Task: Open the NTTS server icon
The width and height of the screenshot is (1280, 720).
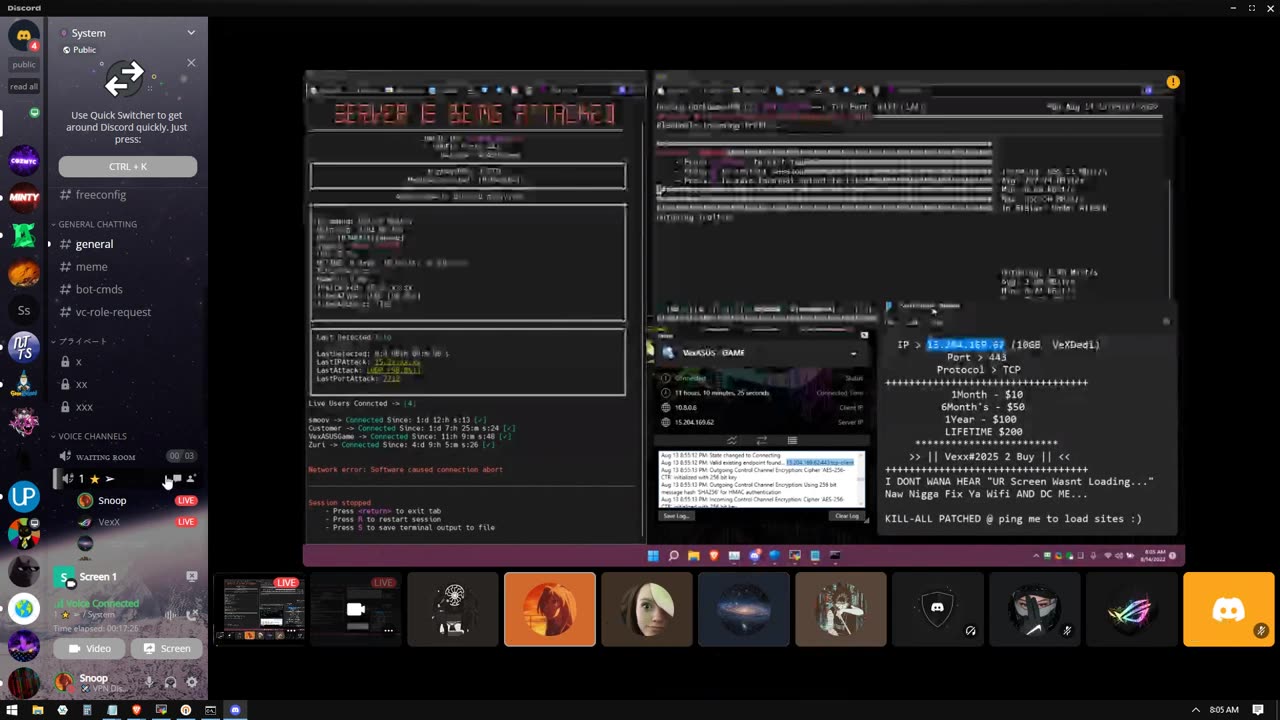Action: (x=24, y=347)
